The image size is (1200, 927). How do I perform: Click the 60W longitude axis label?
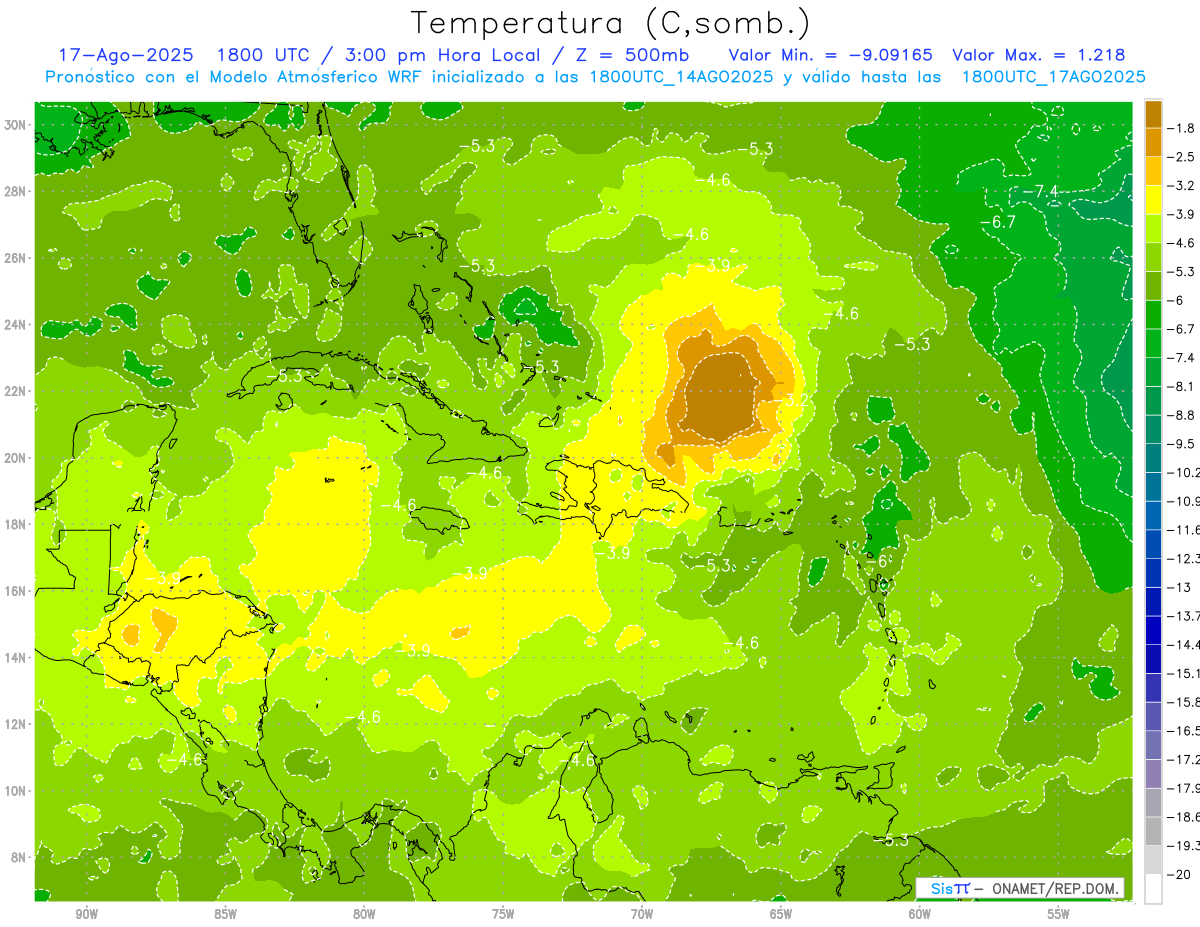920,914
